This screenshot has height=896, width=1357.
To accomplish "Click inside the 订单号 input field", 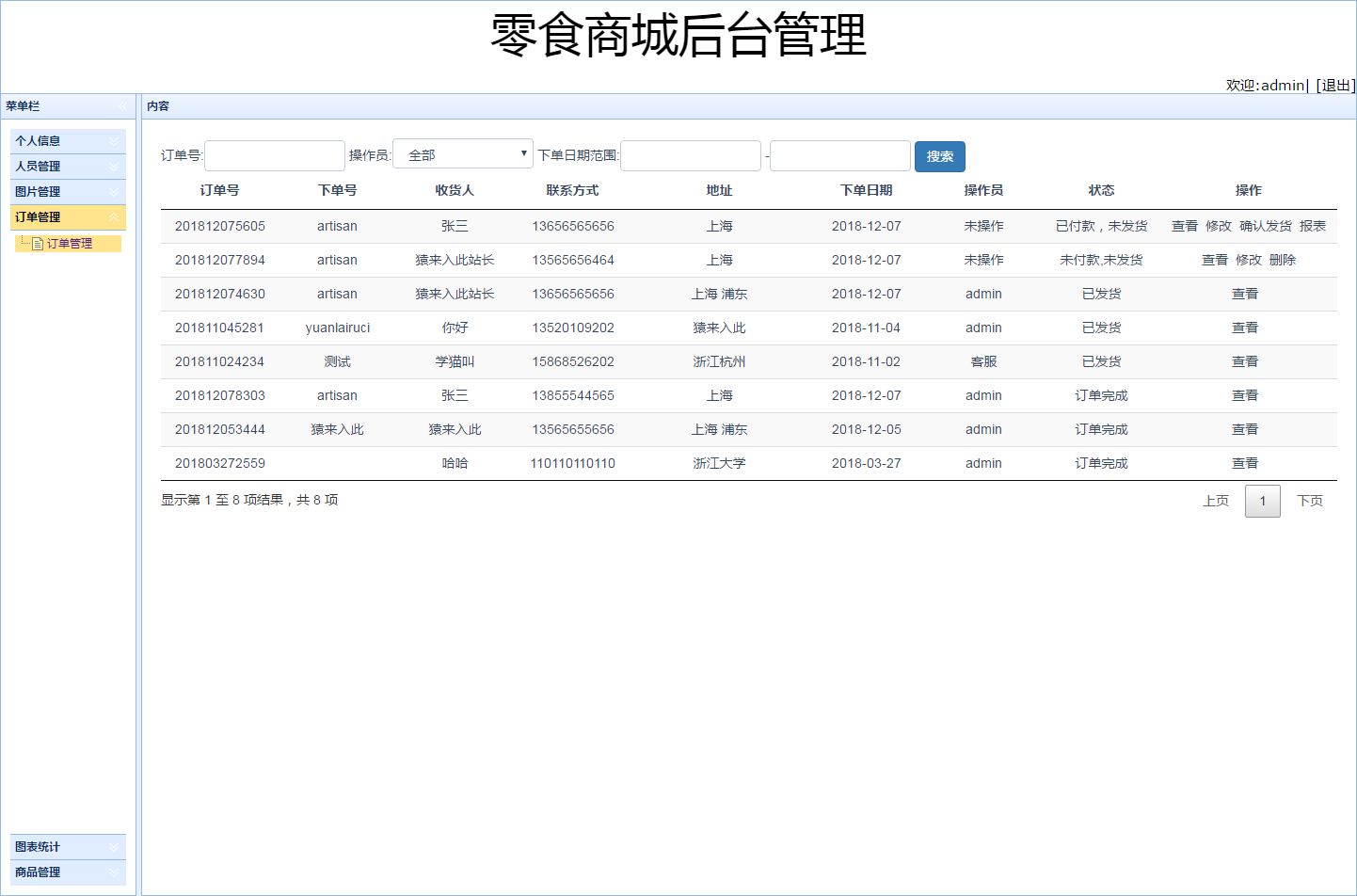I will pyautogui.click(x=274, y=155).
